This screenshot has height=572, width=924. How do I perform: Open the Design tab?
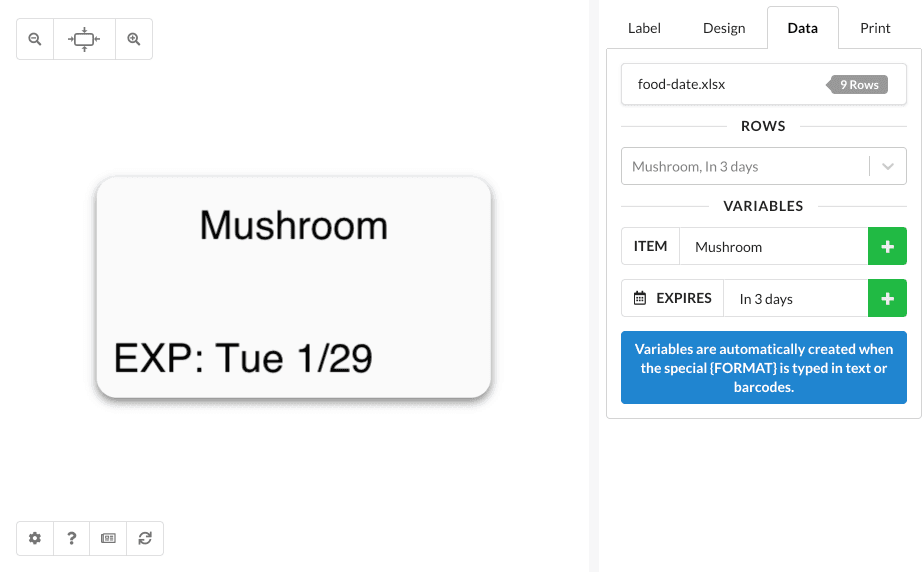(x=724, y=28)
